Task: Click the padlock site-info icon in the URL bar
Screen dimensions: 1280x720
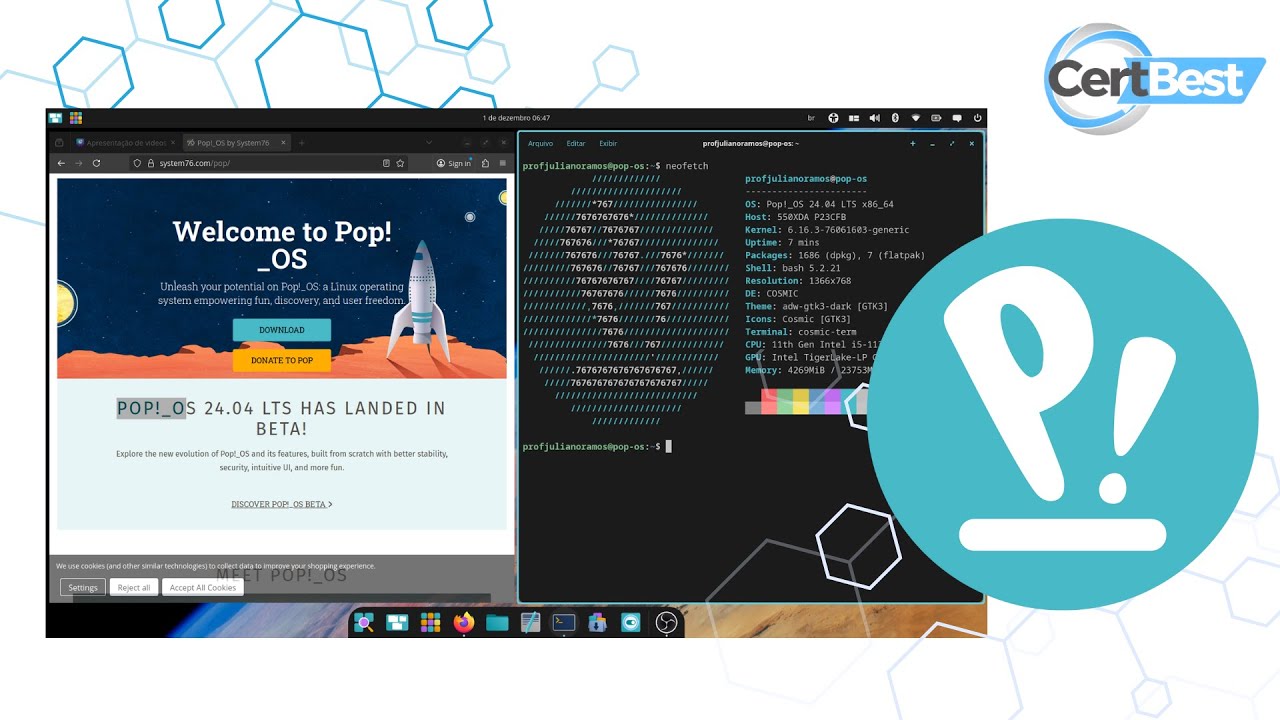Action: click(151, 163)
